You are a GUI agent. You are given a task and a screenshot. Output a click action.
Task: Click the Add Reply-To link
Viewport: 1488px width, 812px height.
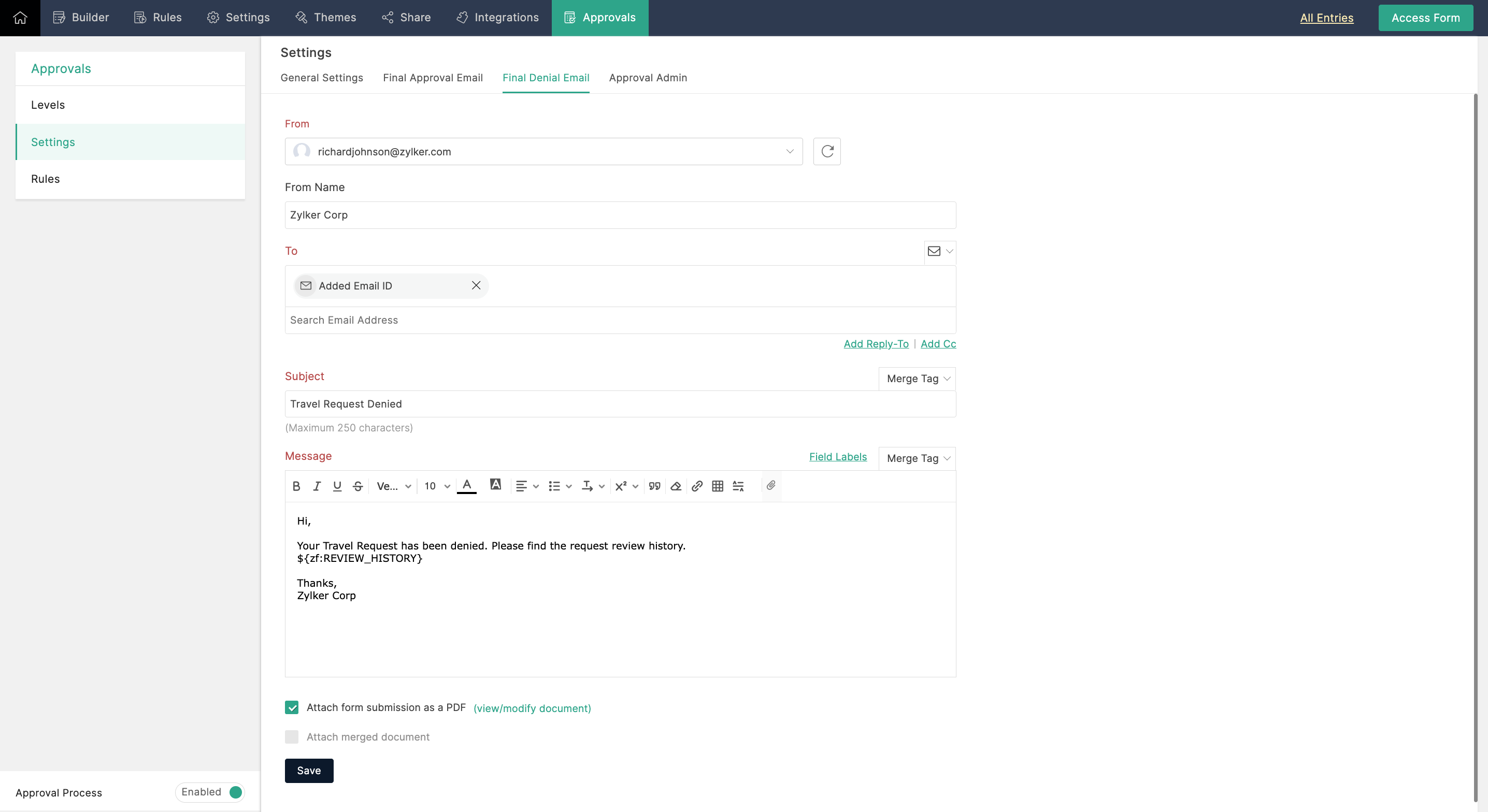876,343
